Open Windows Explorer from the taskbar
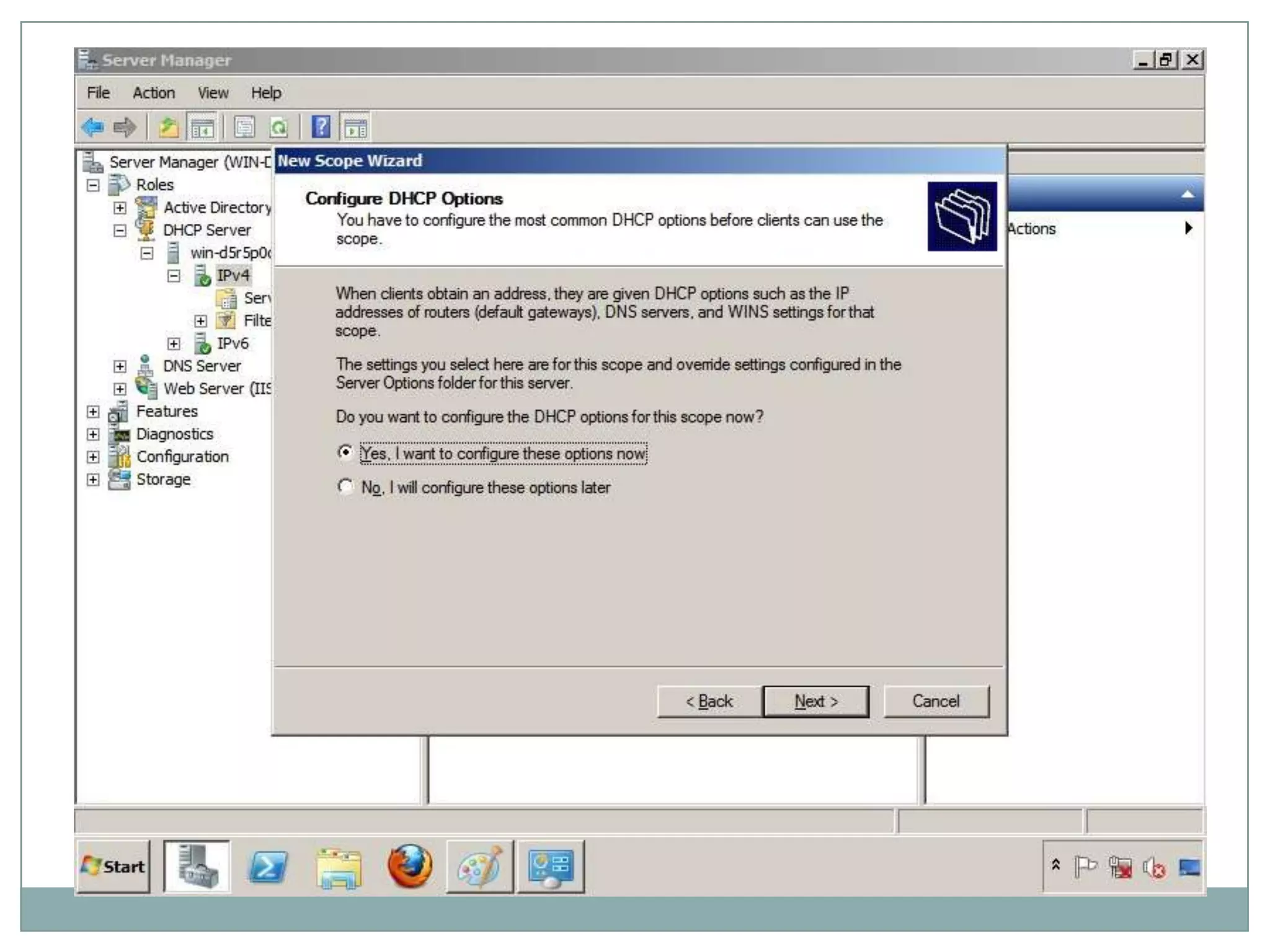Image resolution: width=1270 pixels, height=952 pixels. click(339, 868)
